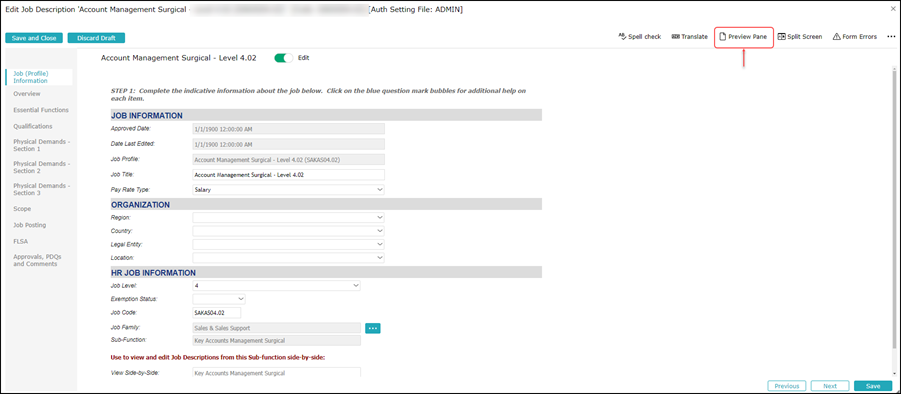Click the Approved Date field

(x=288, y=129)
